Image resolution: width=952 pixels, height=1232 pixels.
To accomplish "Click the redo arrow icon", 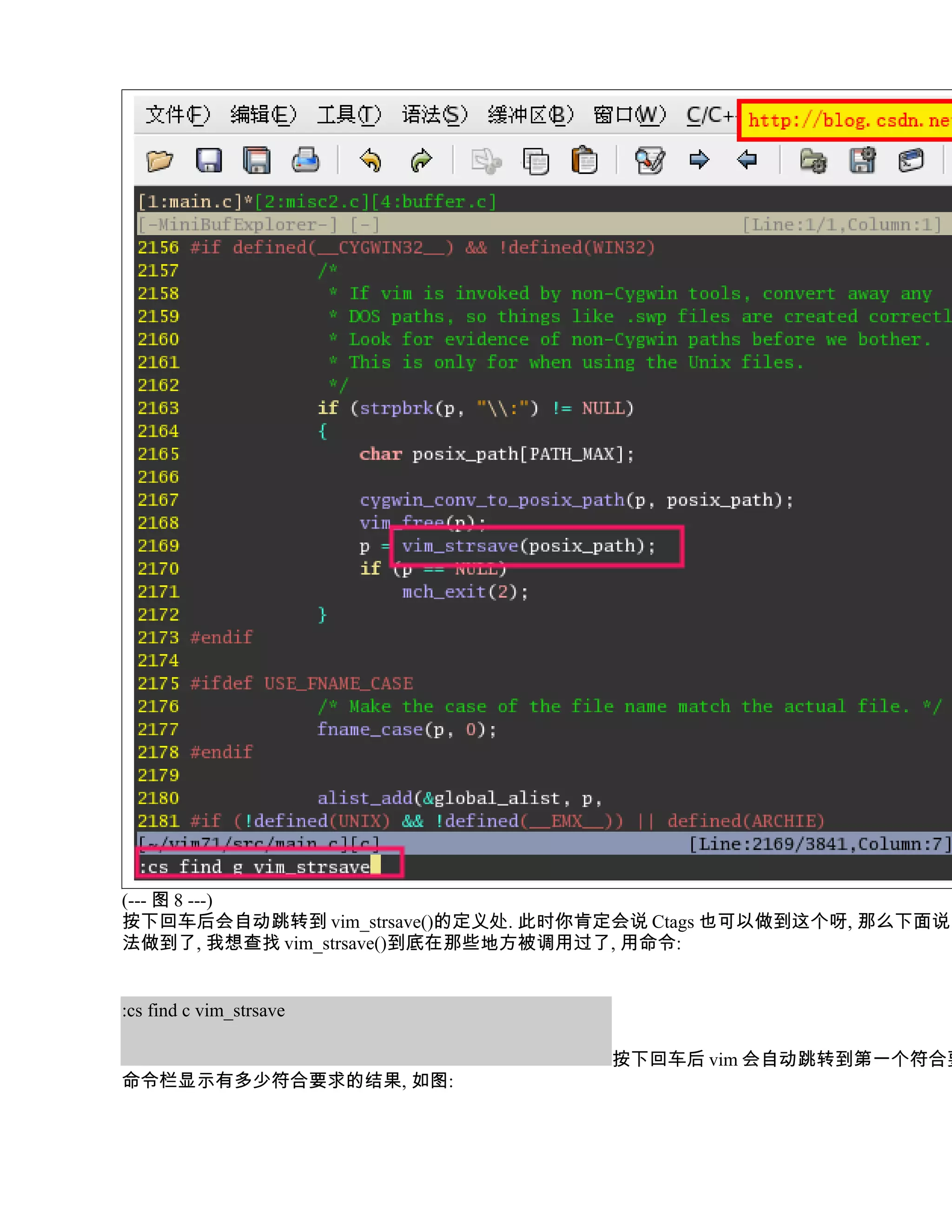I will (421, 160).
